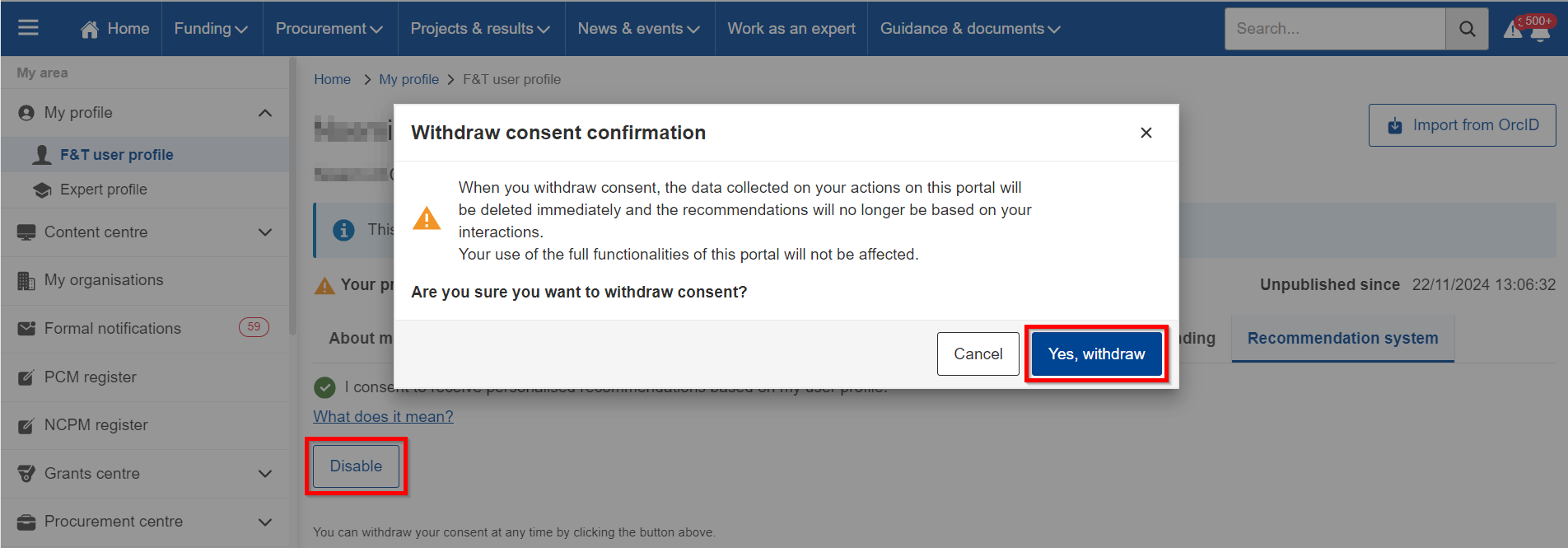The width and height of the screenshot is (1568, 548).
Task: Click the My organisations building icon
Action: [x=26, y=280]
